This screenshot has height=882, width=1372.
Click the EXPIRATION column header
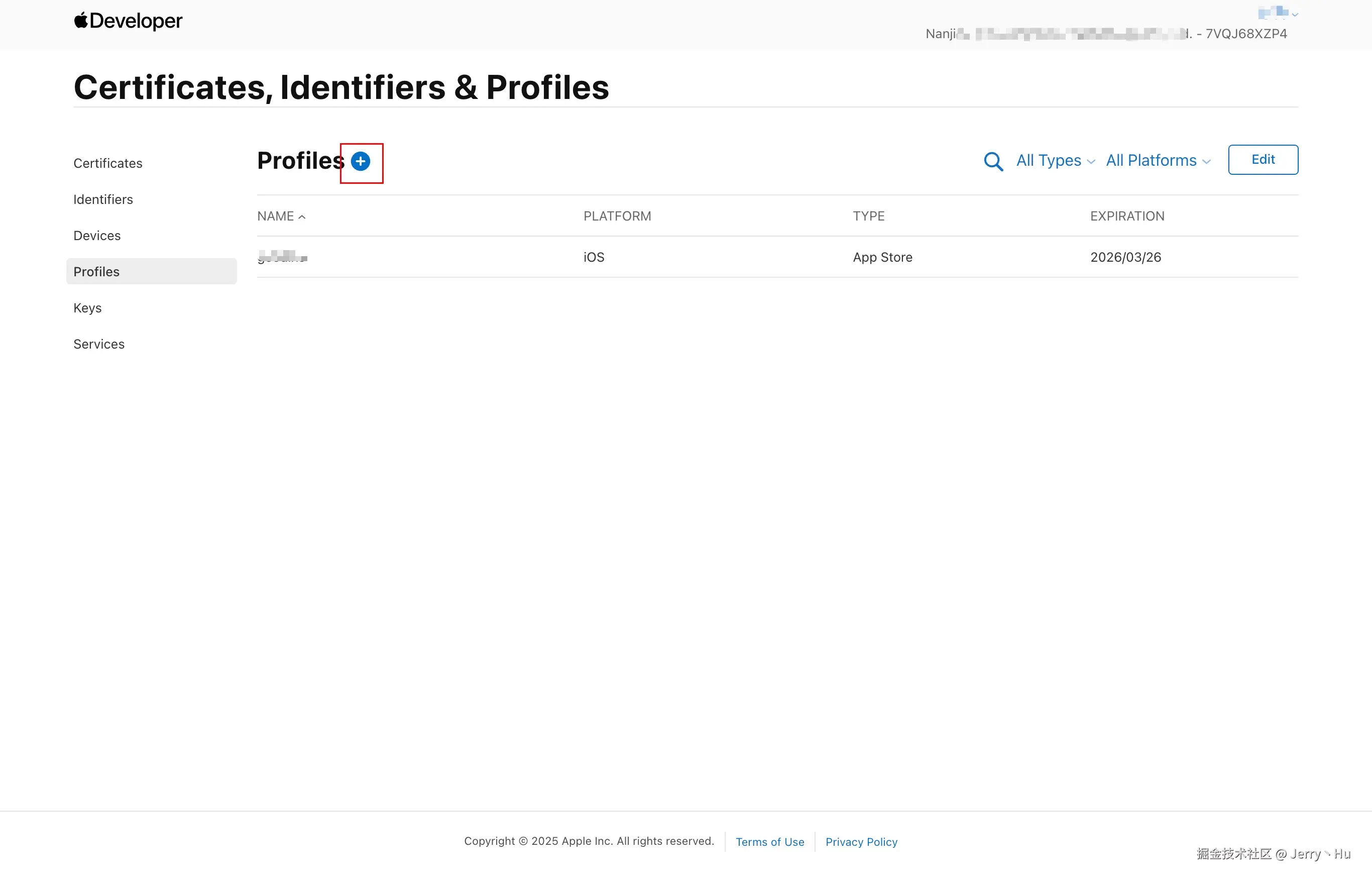1126,216
